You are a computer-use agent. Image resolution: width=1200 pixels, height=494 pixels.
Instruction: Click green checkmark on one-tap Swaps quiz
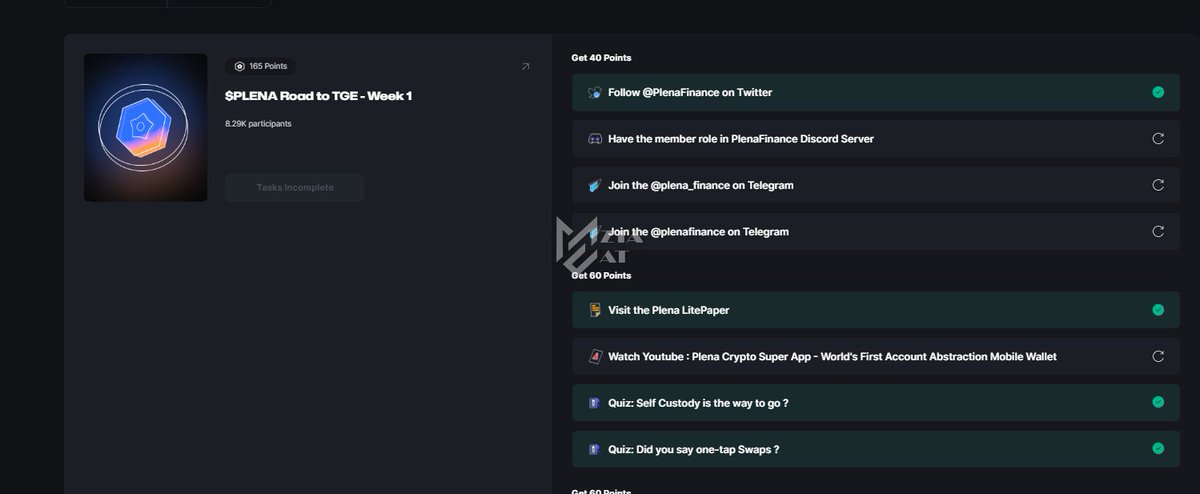(1158, 449)
